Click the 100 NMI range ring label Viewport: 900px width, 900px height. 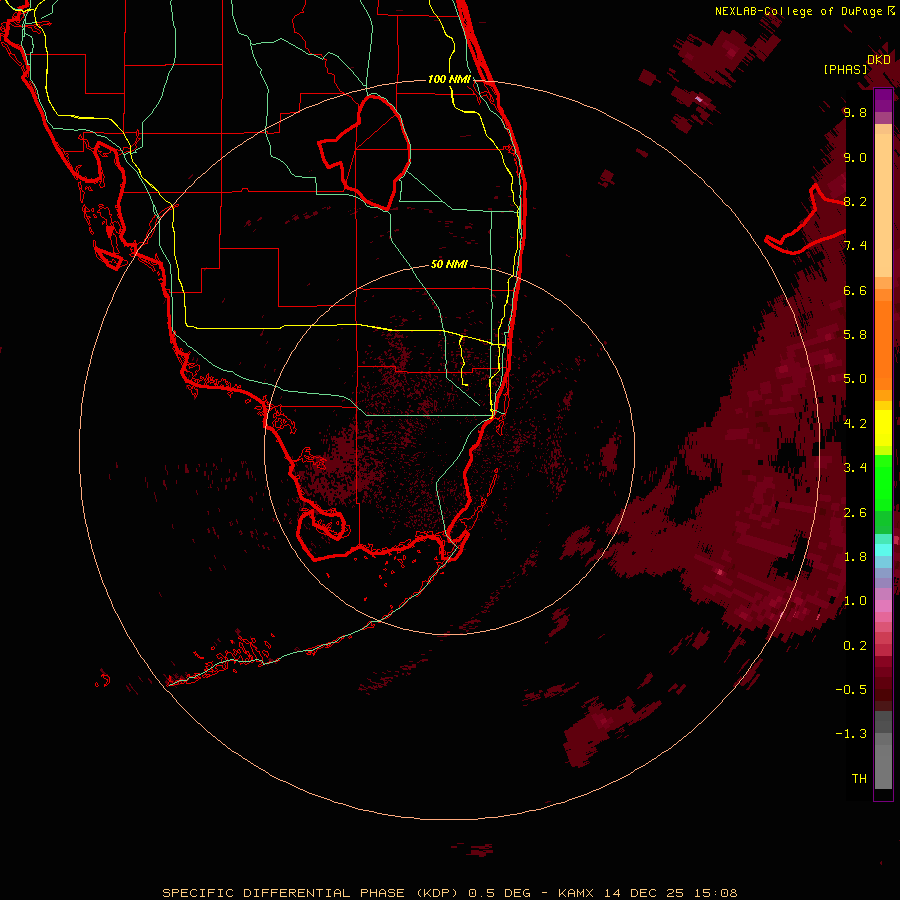449,79
